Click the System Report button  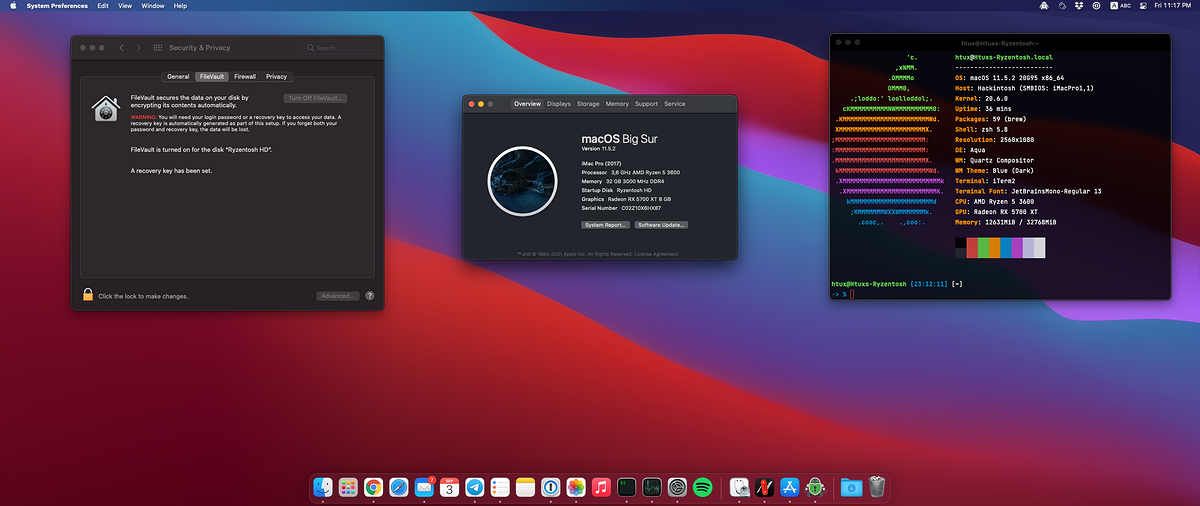[606, 225]
